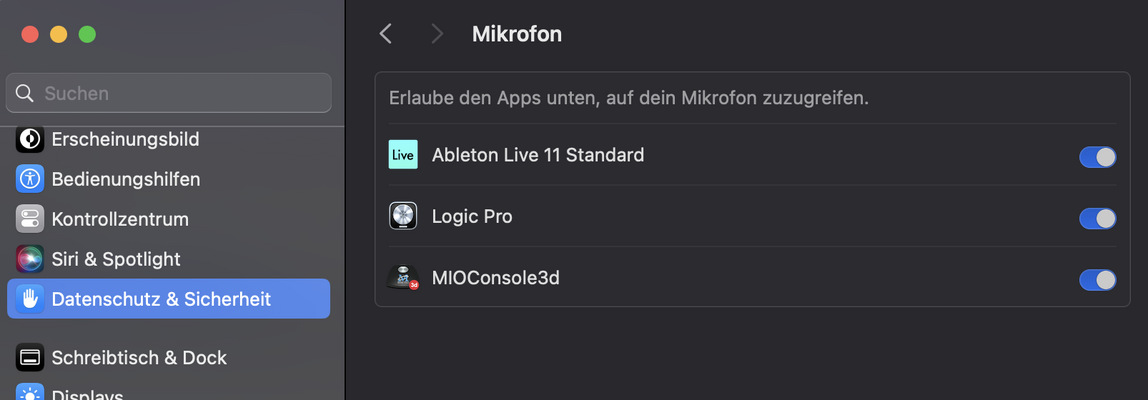Click the Siri & Spotlight icon
The image size is (1148, 400).
30,259
